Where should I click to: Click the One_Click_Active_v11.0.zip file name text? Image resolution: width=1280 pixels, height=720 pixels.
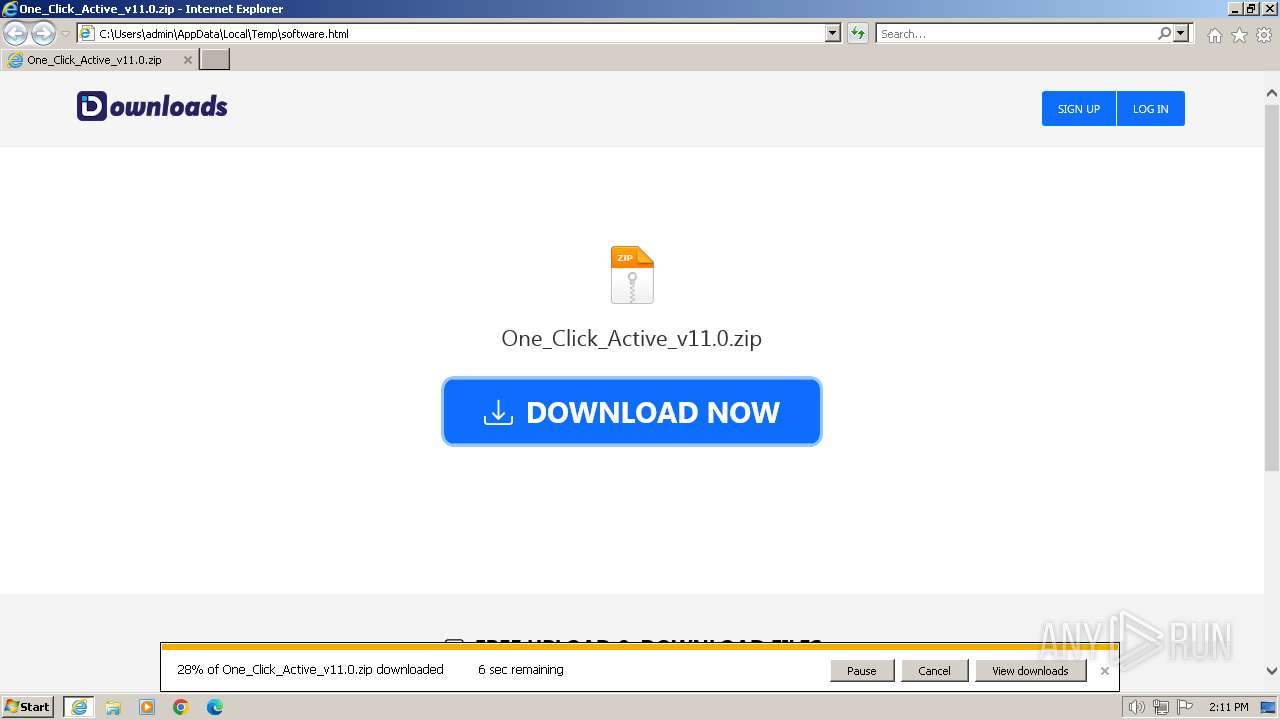[632, 338]
